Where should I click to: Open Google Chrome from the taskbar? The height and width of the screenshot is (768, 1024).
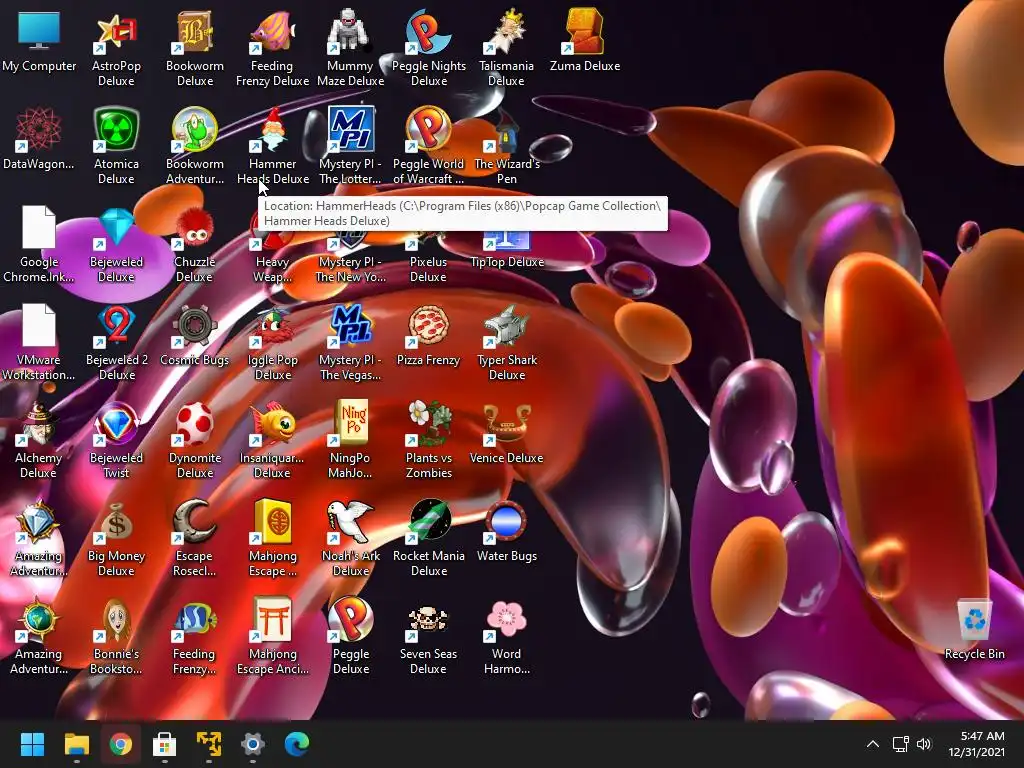pos(120,744)
